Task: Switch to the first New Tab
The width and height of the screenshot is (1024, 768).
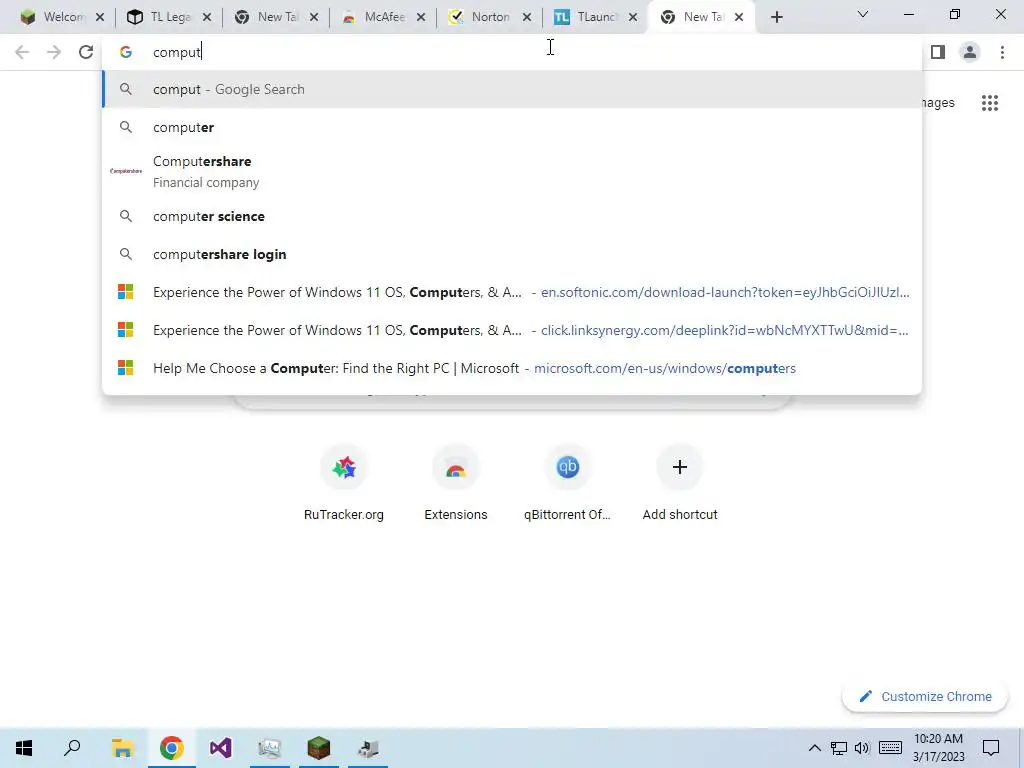Action: [x=267, y=17]
